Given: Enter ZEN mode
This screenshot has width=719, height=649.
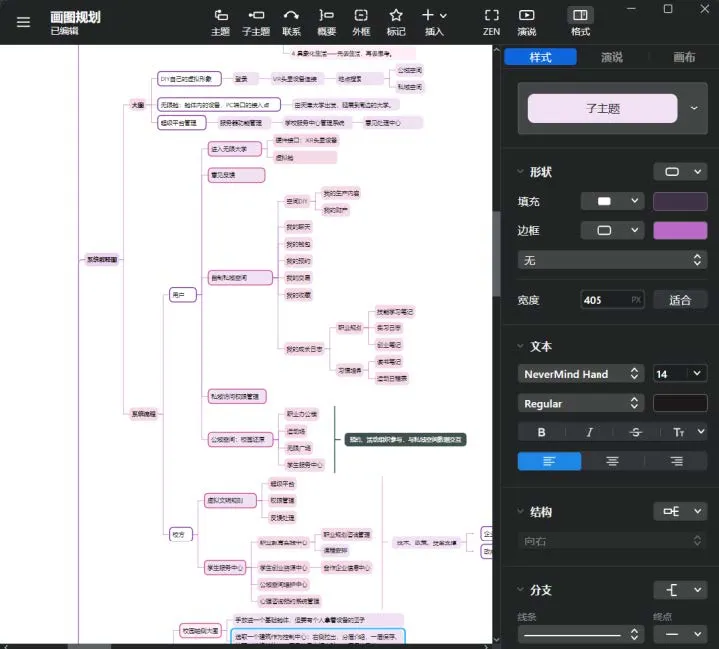Looking at the screenshot, I should (492, 22).
